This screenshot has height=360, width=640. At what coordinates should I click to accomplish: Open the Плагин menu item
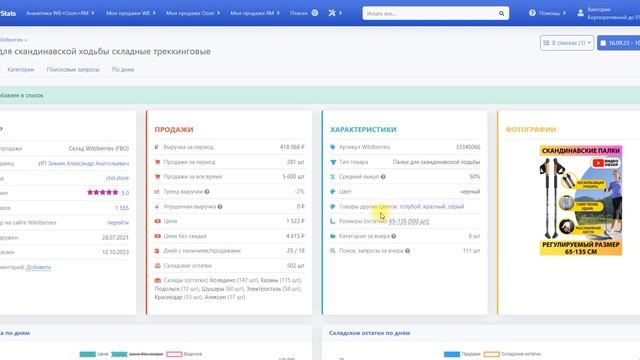coord(304,13)
